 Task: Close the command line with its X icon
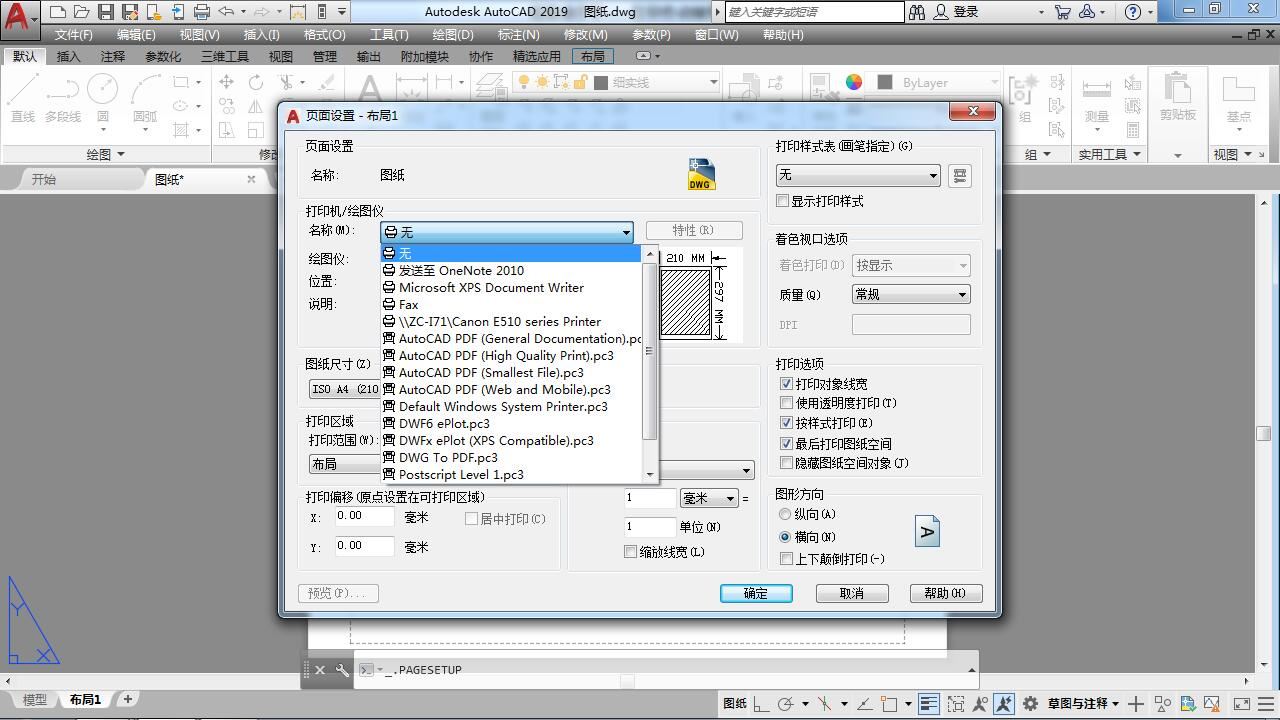tap(320, 670)
